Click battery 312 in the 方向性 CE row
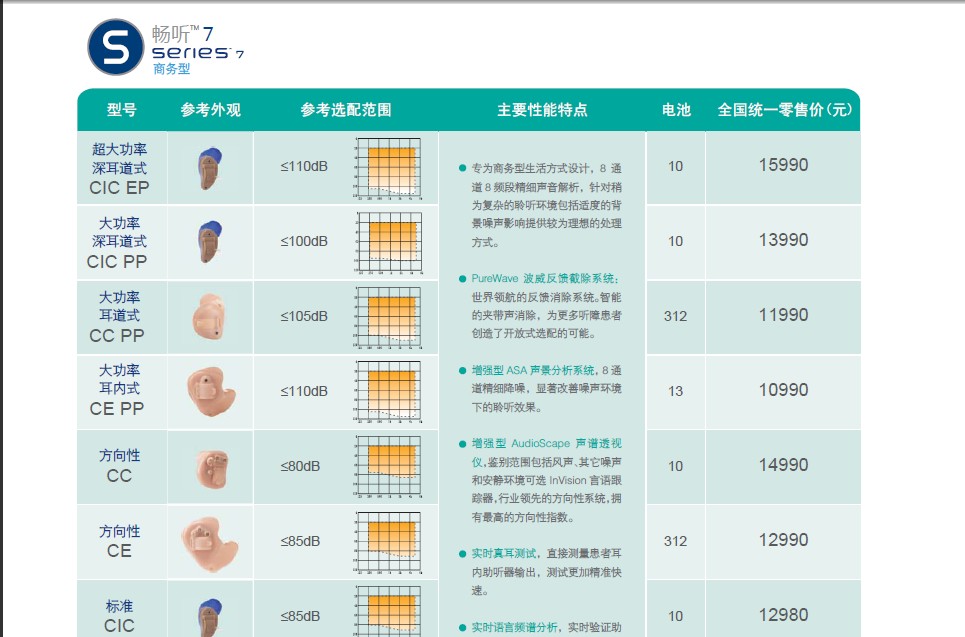Screen dimensions: 965x637 [675, 542]
